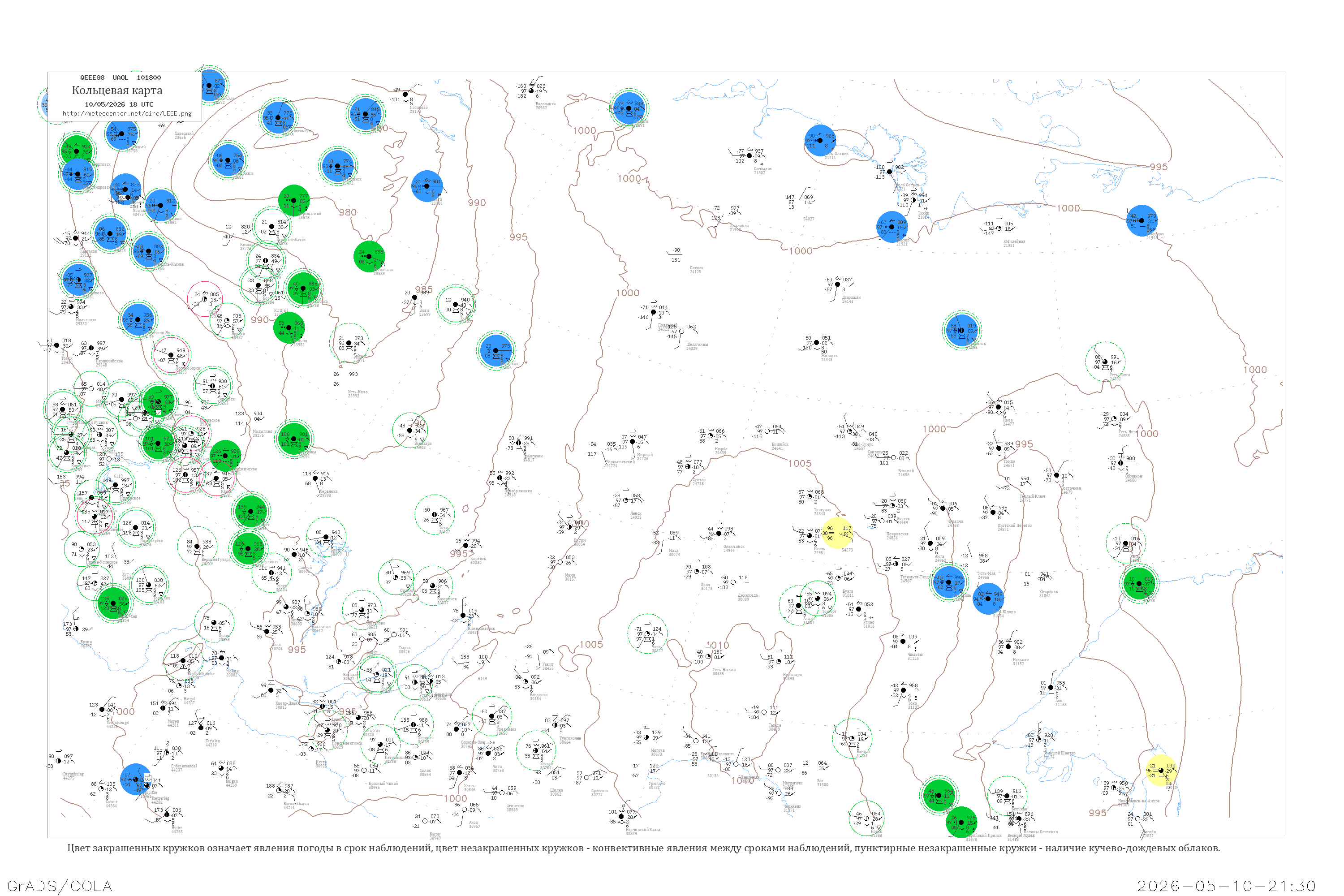
Task: Click the header code "QEEE98 UAOL 101800"
Action: pos(120,78)
